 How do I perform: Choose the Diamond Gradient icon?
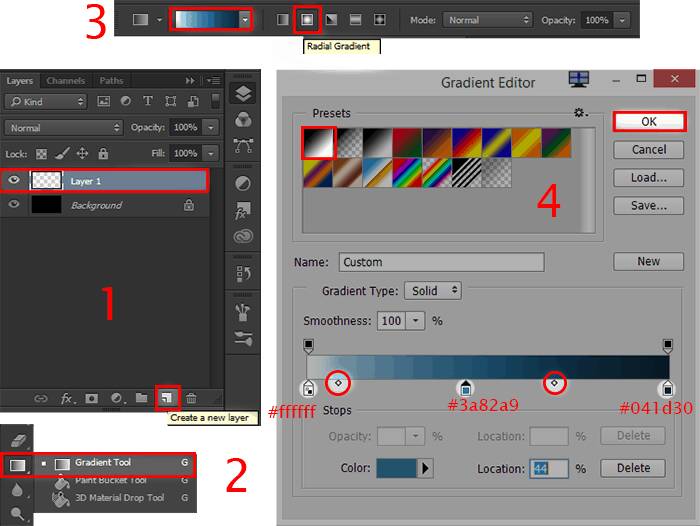pyautogui.click(x=380, y=19)
